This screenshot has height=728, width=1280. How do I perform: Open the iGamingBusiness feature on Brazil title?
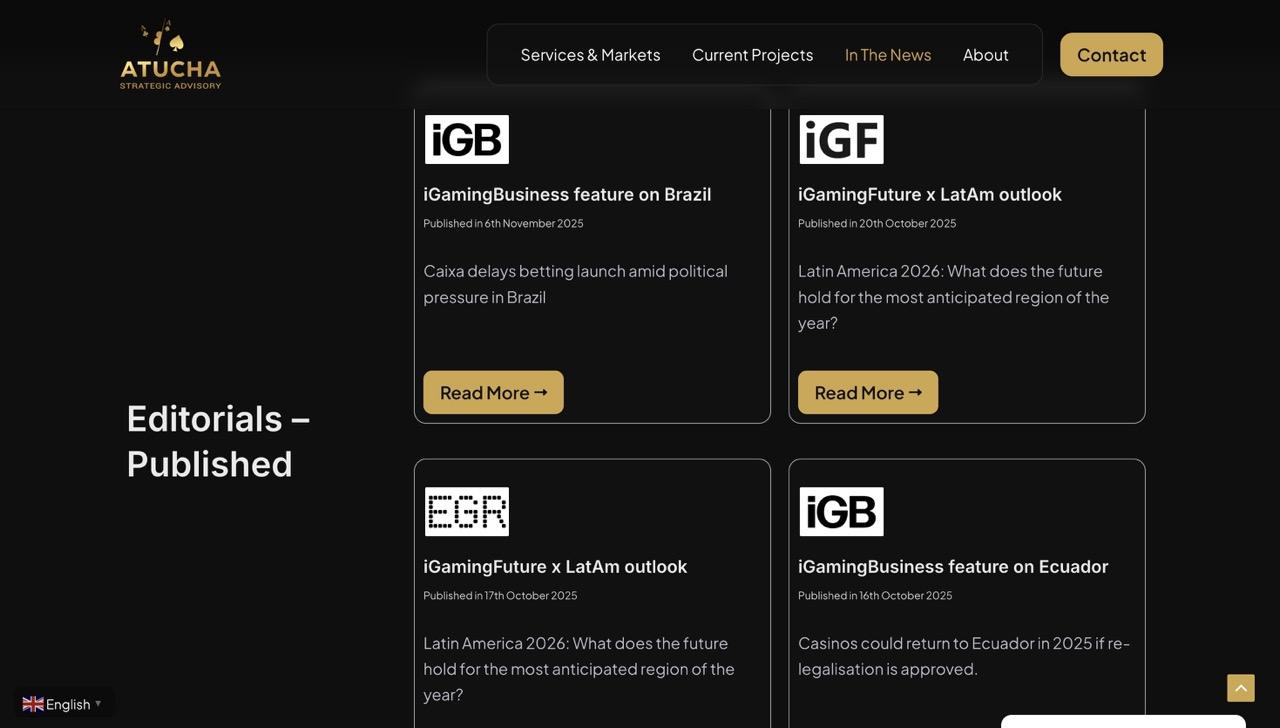click(x=567, y=194)
